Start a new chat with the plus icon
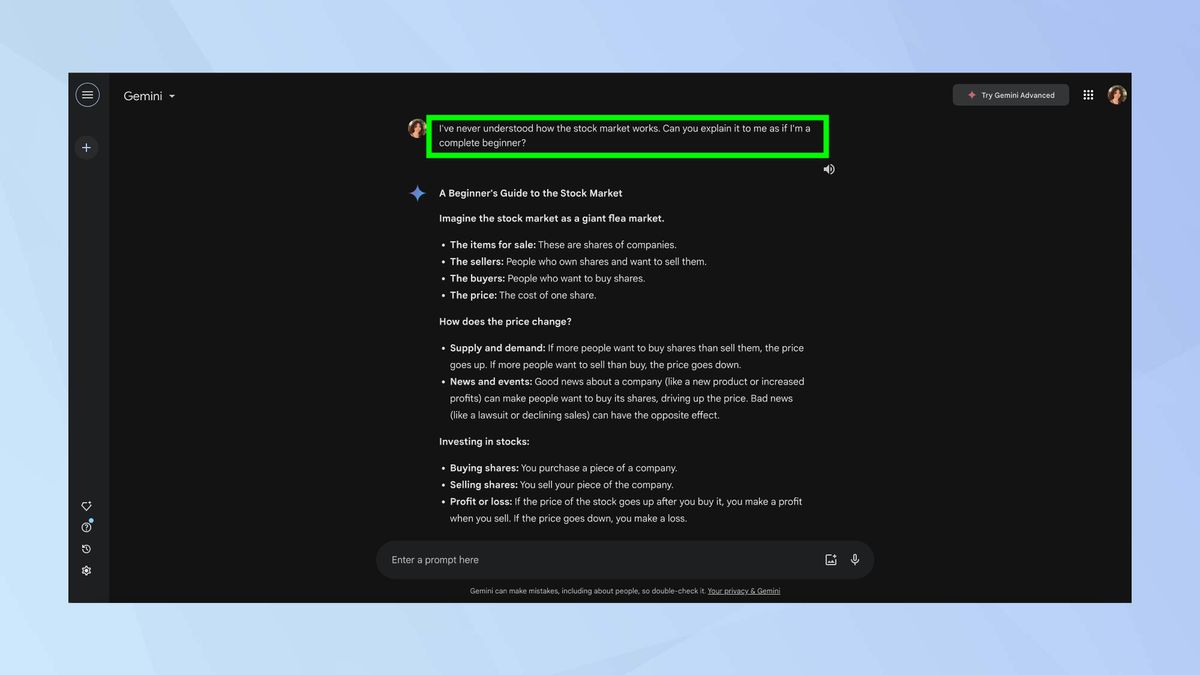1200x675 pixels. pos(86,147)
